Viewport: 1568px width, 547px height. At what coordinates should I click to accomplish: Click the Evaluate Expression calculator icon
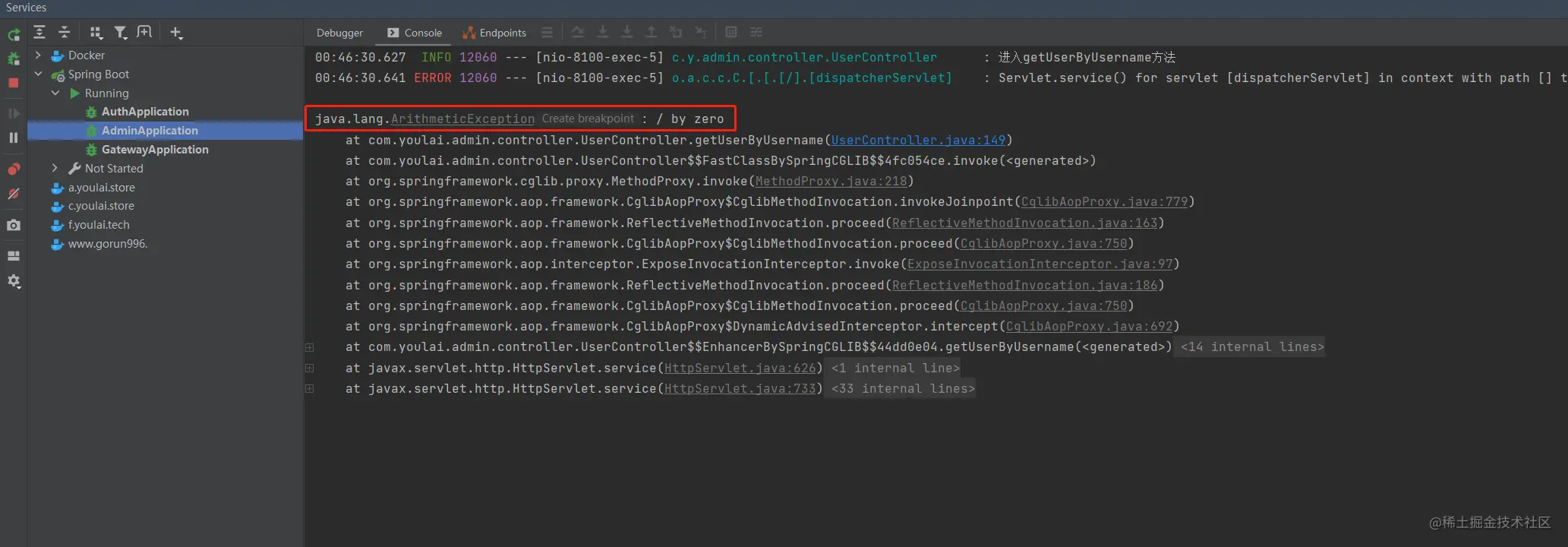pyautogui.click(x=731, y=32)
